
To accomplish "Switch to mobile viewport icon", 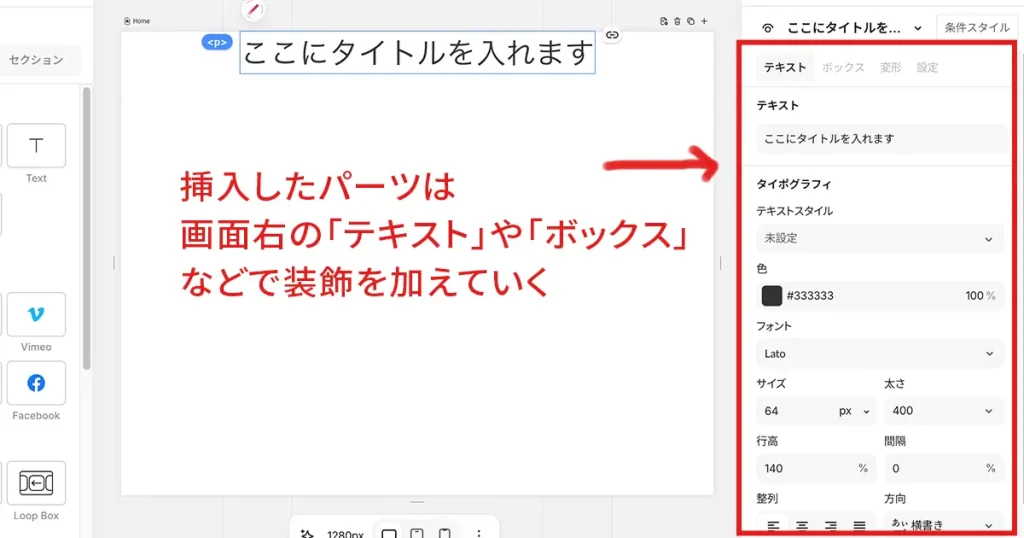I will [x=445, y=533].
